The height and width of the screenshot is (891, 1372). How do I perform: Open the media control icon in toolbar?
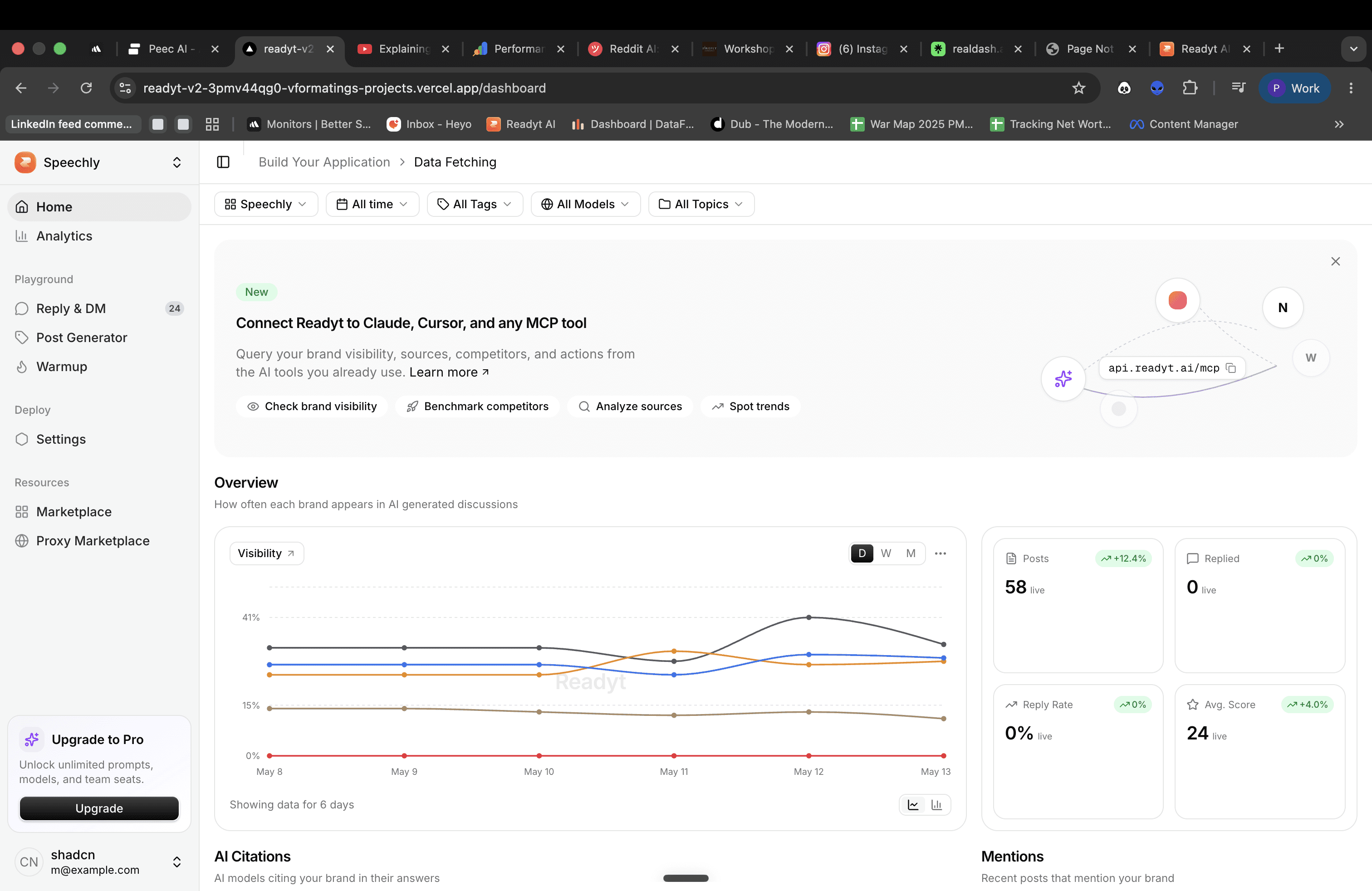[x=1238, y=88]
